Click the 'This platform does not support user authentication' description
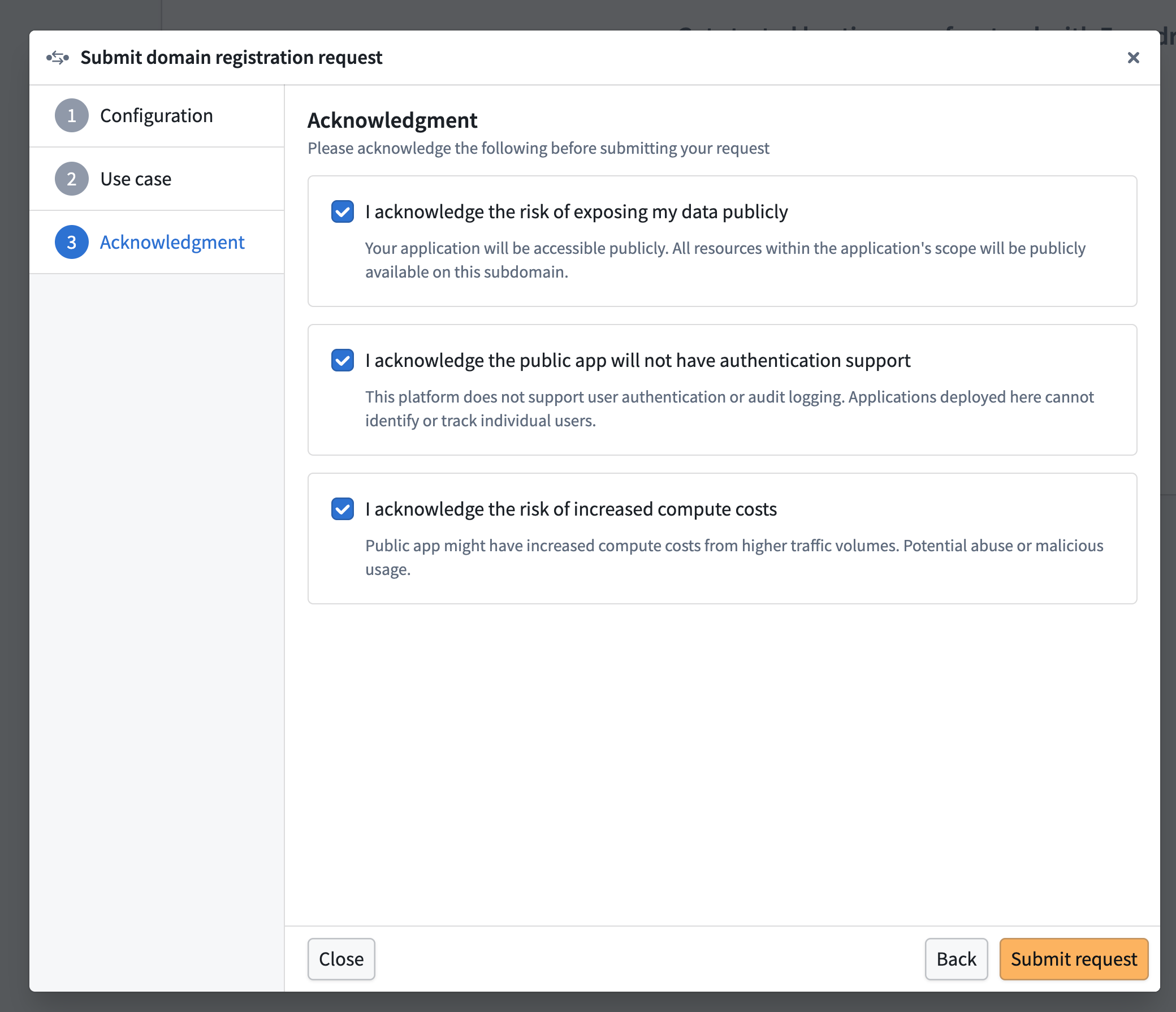1176x1012 pixels. tap(729, 409)
